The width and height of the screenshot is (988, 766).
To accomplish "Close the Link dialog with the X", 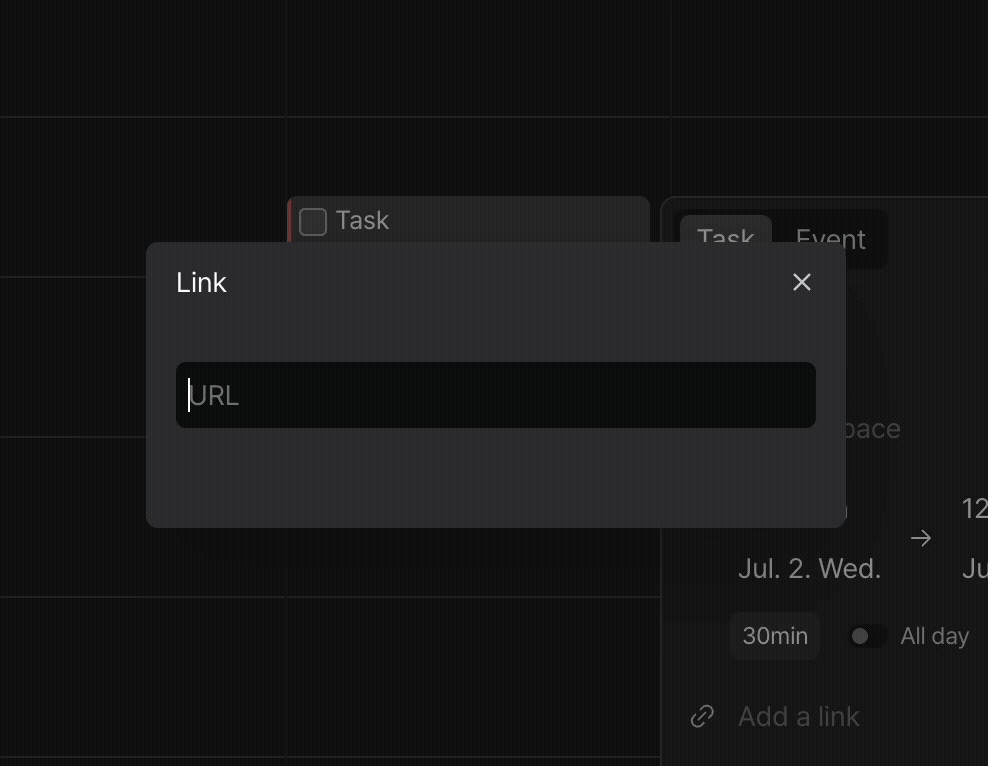I will pos(801,282).
